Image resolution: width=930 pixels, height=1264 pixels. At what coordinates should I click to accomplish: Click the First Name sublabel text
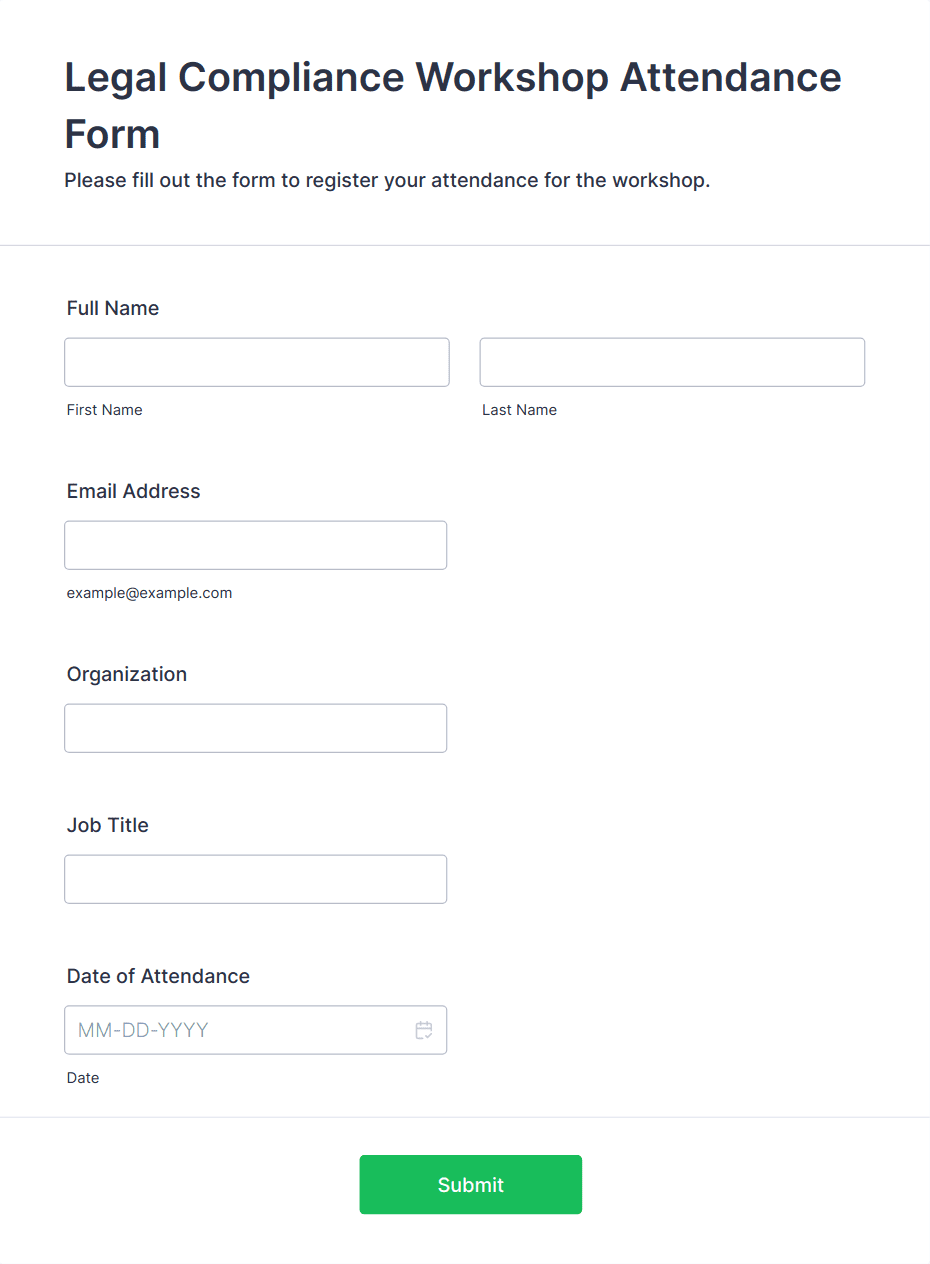[x=105, y=410]
